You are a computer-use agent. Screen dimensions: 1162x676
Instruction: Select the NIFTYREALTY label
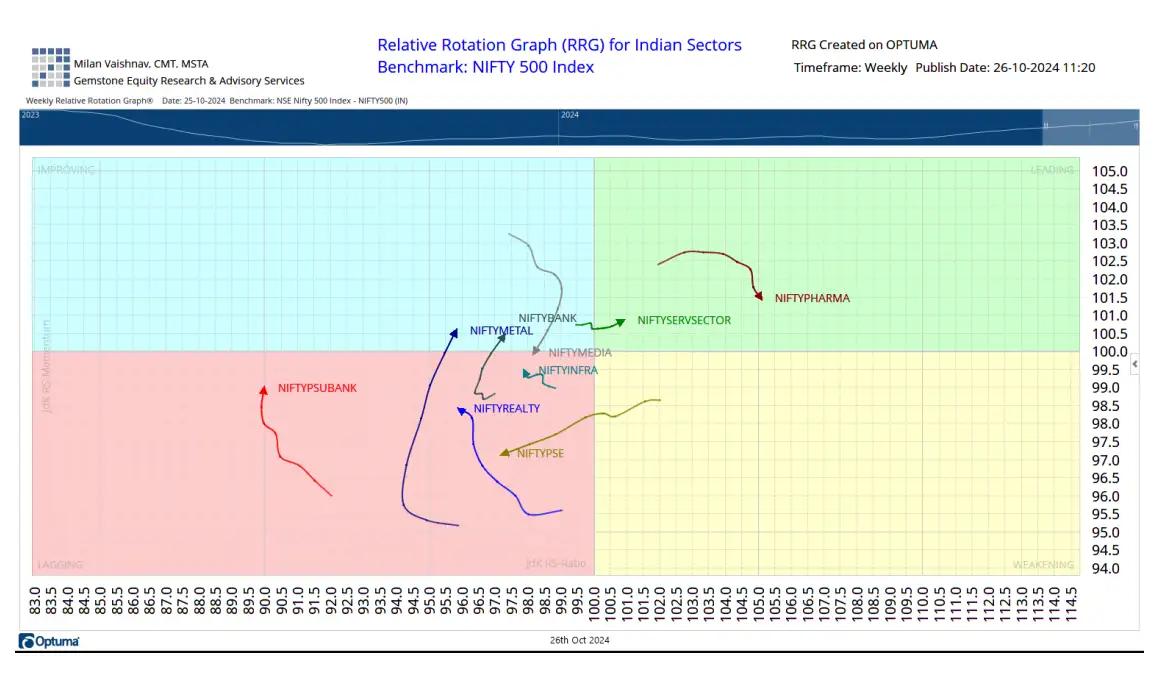click(x=507, y=408)
